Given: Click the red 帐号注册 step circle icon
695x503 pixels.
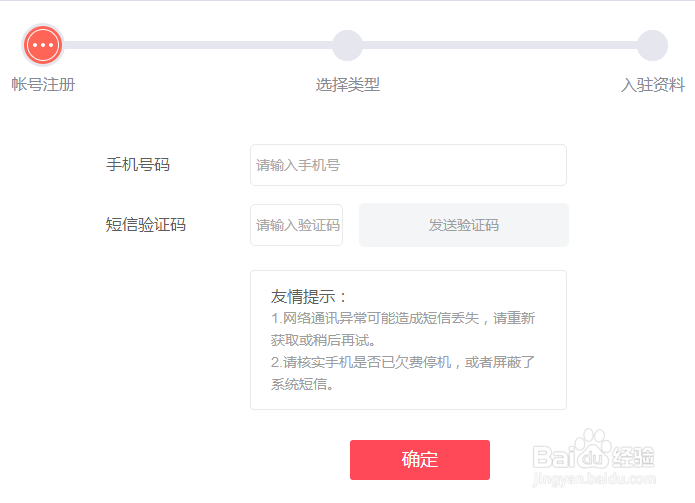Looking at the screenshot, I should (43, 45).
